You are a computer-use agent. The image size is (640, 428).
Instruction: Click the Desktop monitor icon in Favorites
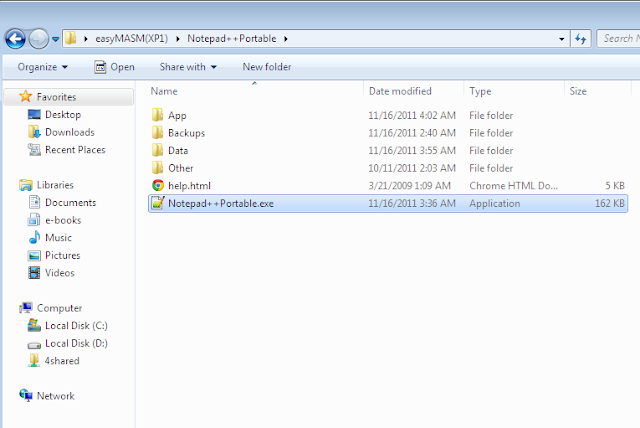coord(34,114)
